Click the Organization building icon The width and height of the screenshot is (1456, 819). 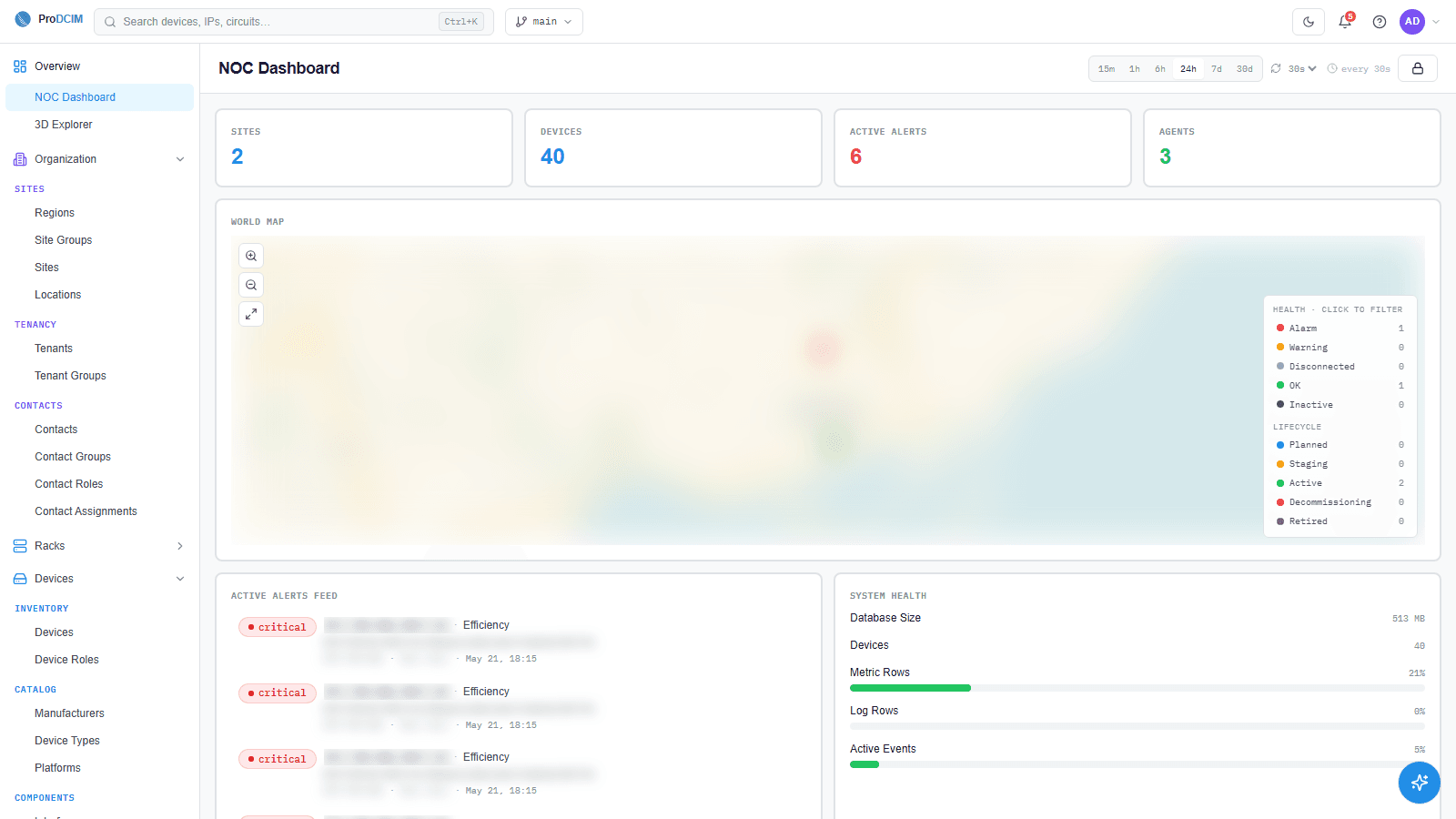coord(20,159)
